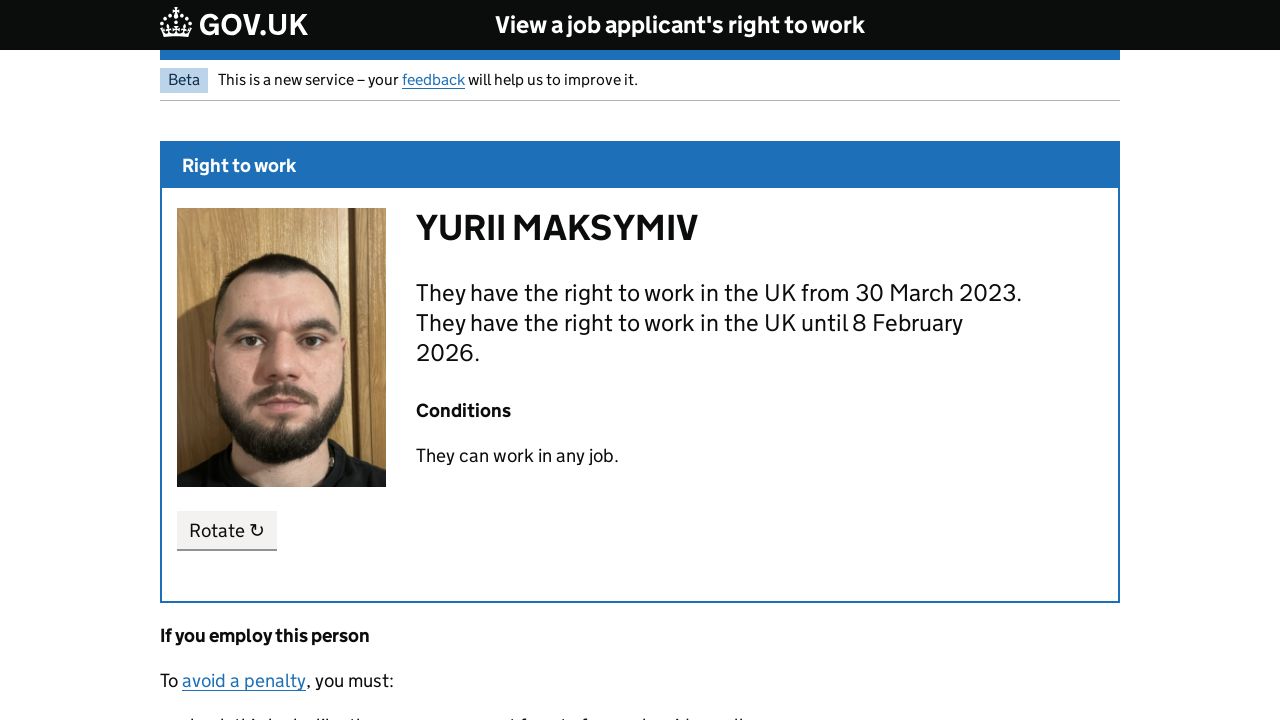The height and width of the screenshot is (720, 1280).
Task: Click the 'you must:' text
Action: [x=354, y=681]
